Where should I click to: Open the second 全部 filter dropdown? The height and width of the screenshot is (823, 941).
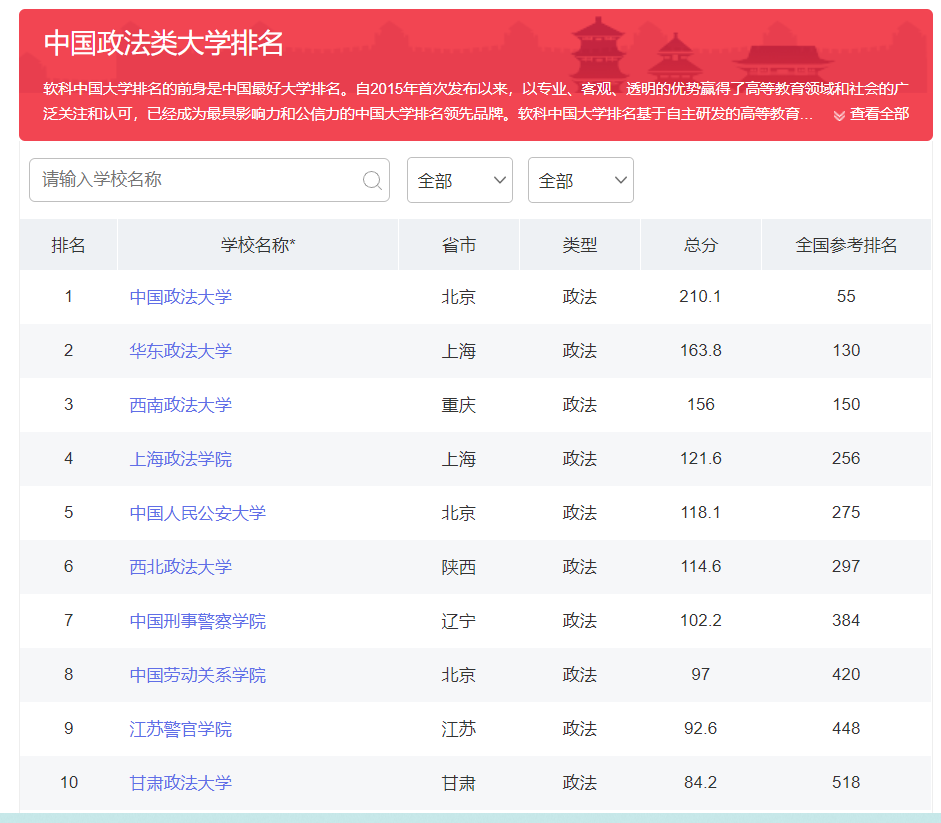[x=580, y=180]
